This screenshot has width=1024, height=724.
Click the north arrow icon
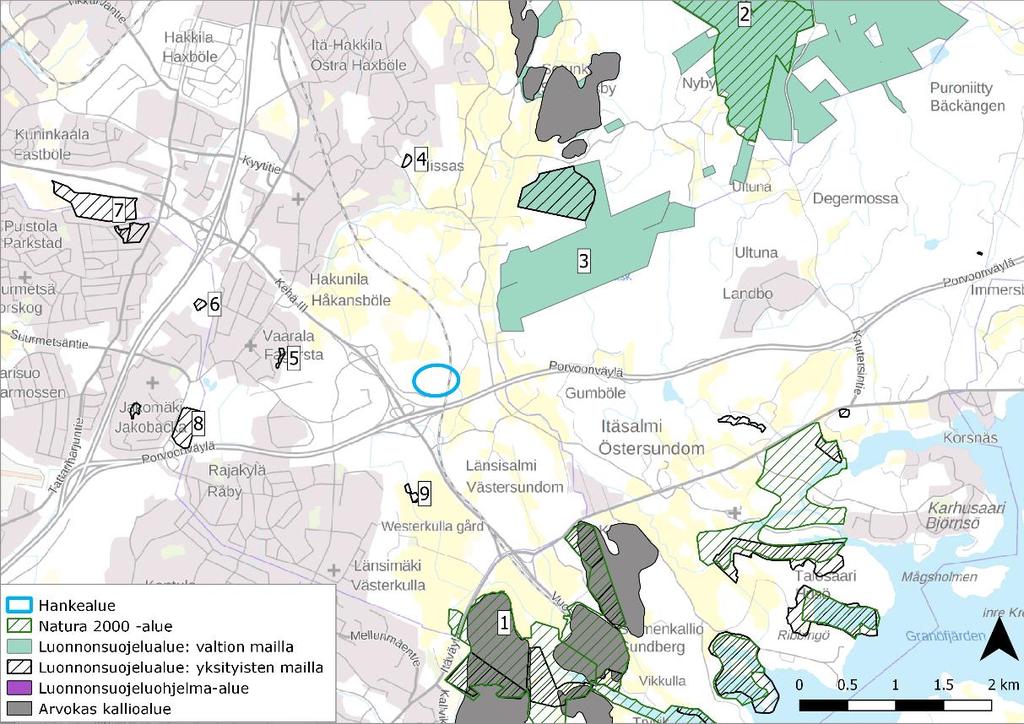(x=997, y=639)
